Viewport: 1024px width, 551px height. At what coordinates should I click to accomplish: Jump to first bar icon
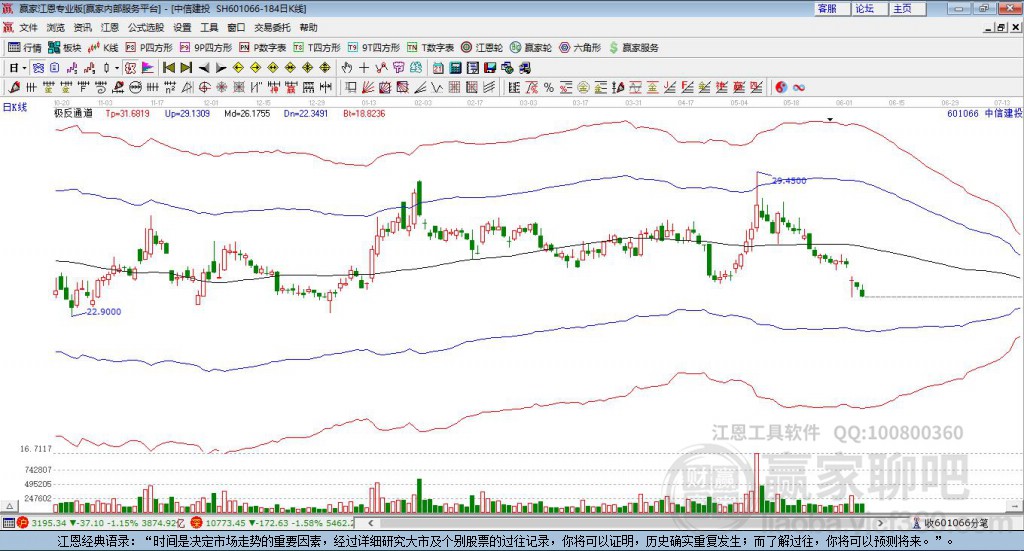168,68
